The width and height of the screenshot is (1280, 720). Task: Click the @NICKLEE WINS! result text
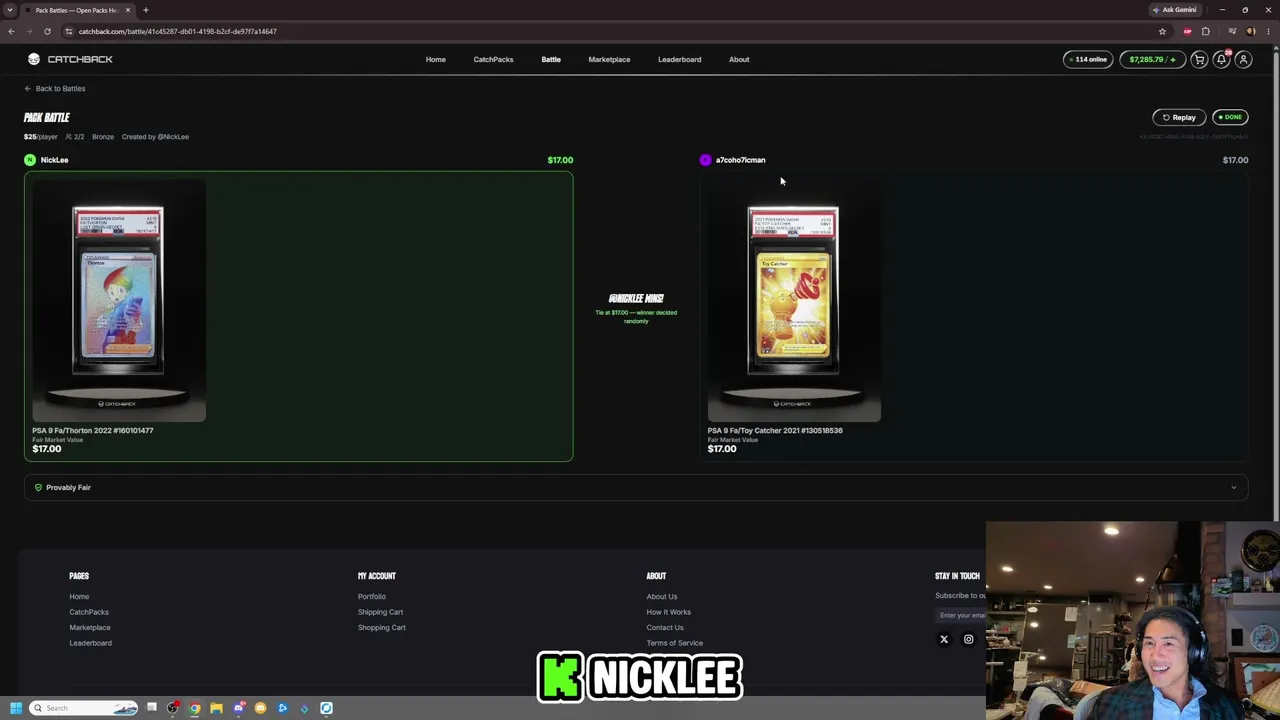636,298
